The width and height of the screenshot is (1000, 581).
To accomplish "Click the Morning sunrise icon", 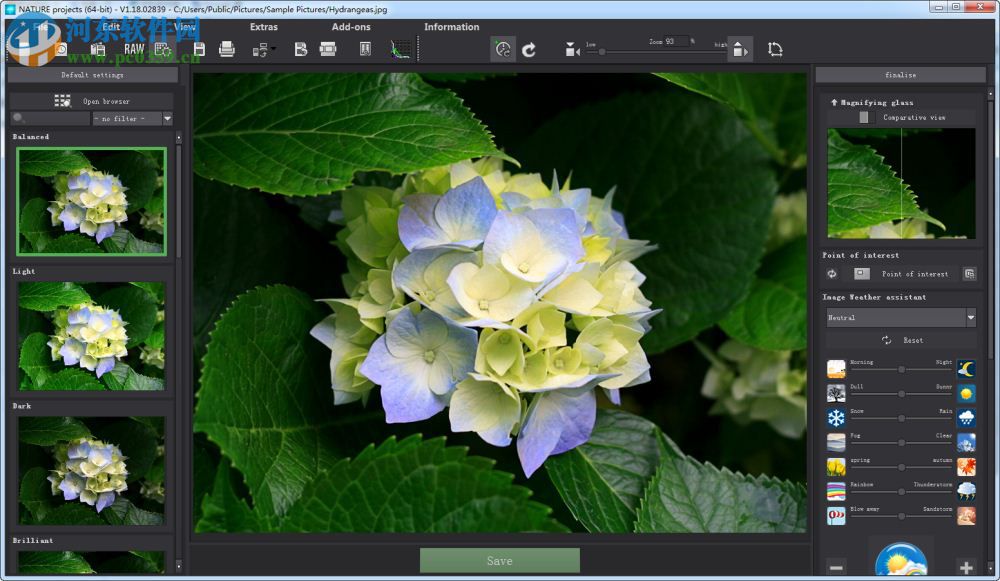I will (x=836, y=369).
